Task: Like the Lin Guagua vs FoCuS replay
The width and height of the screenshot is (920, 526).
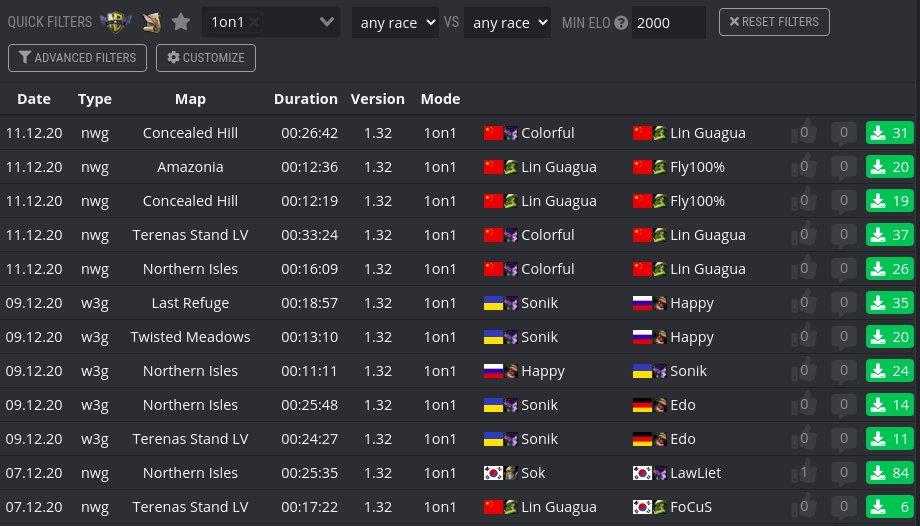Action: point(804,507)
